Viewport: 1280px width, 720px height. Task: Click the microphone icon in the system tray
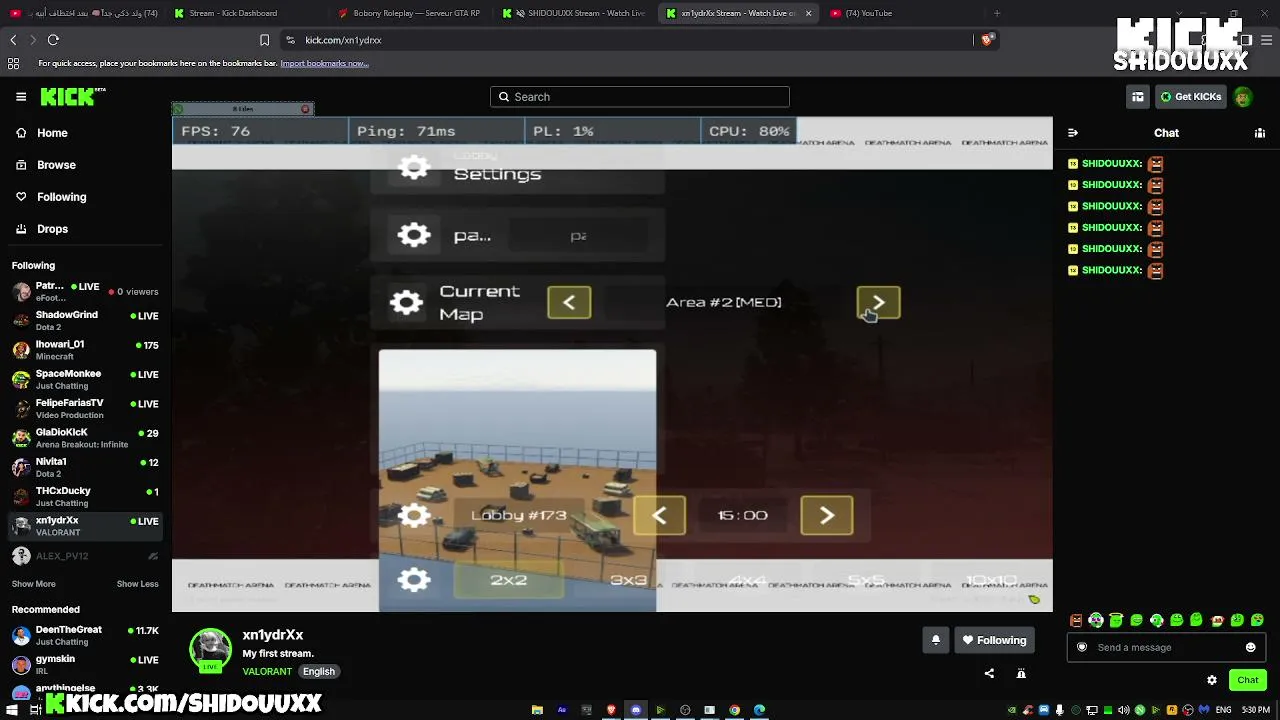(1059, 710)
